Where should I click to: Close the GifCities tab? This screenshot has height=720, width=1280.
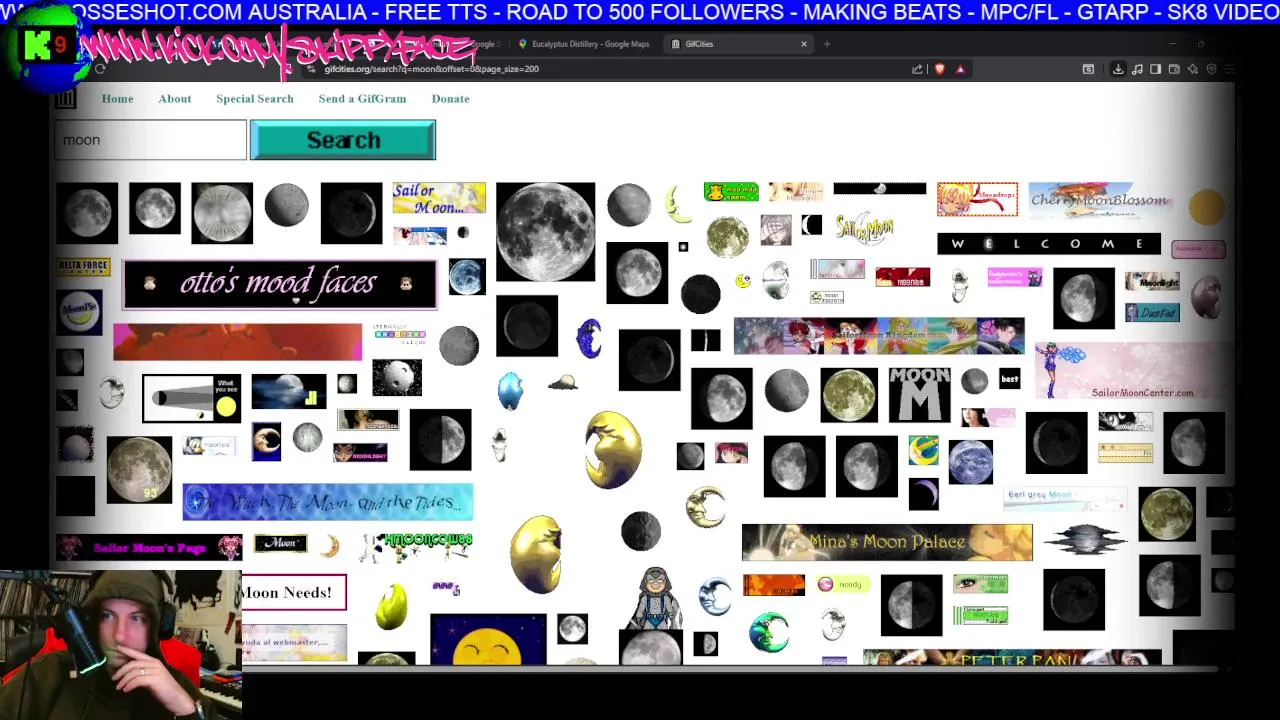(x=803, y=44)
